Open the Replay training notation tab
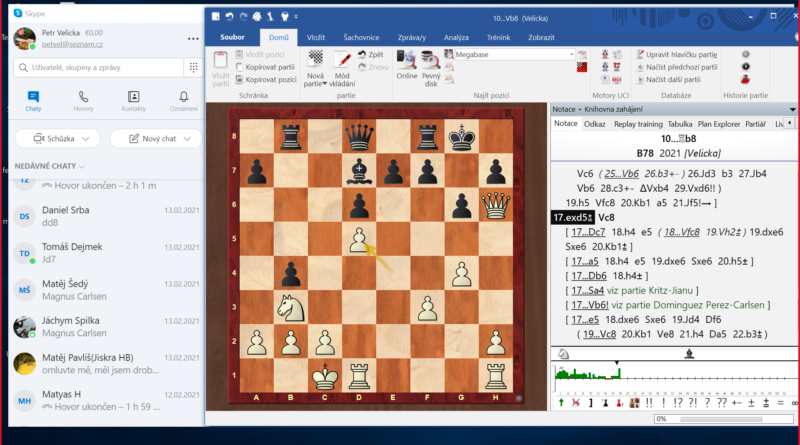This screenshot has width=800, height=445. click(638, 124)
